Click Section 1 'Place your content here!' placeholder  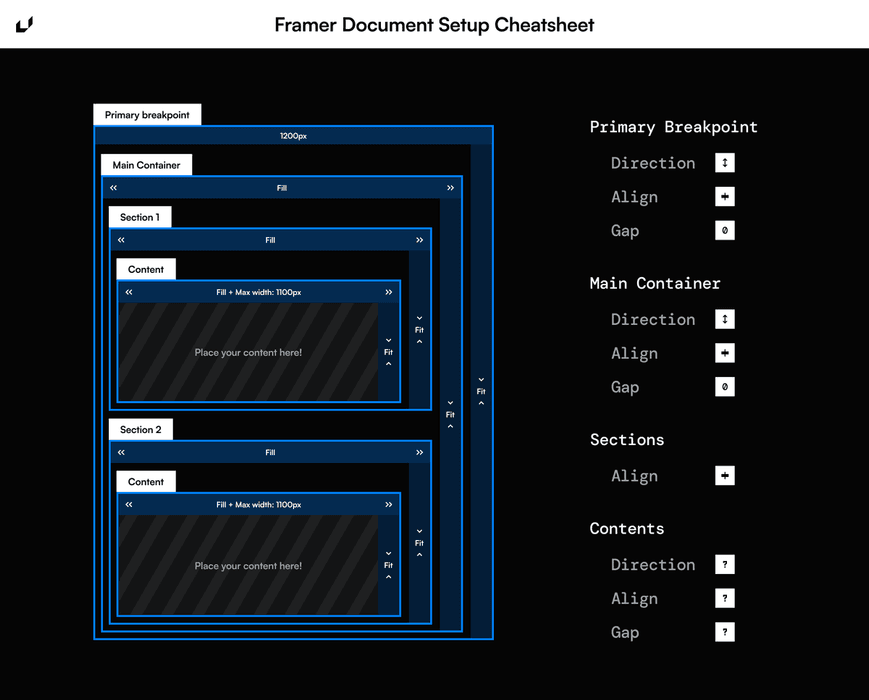pos(248,352)
